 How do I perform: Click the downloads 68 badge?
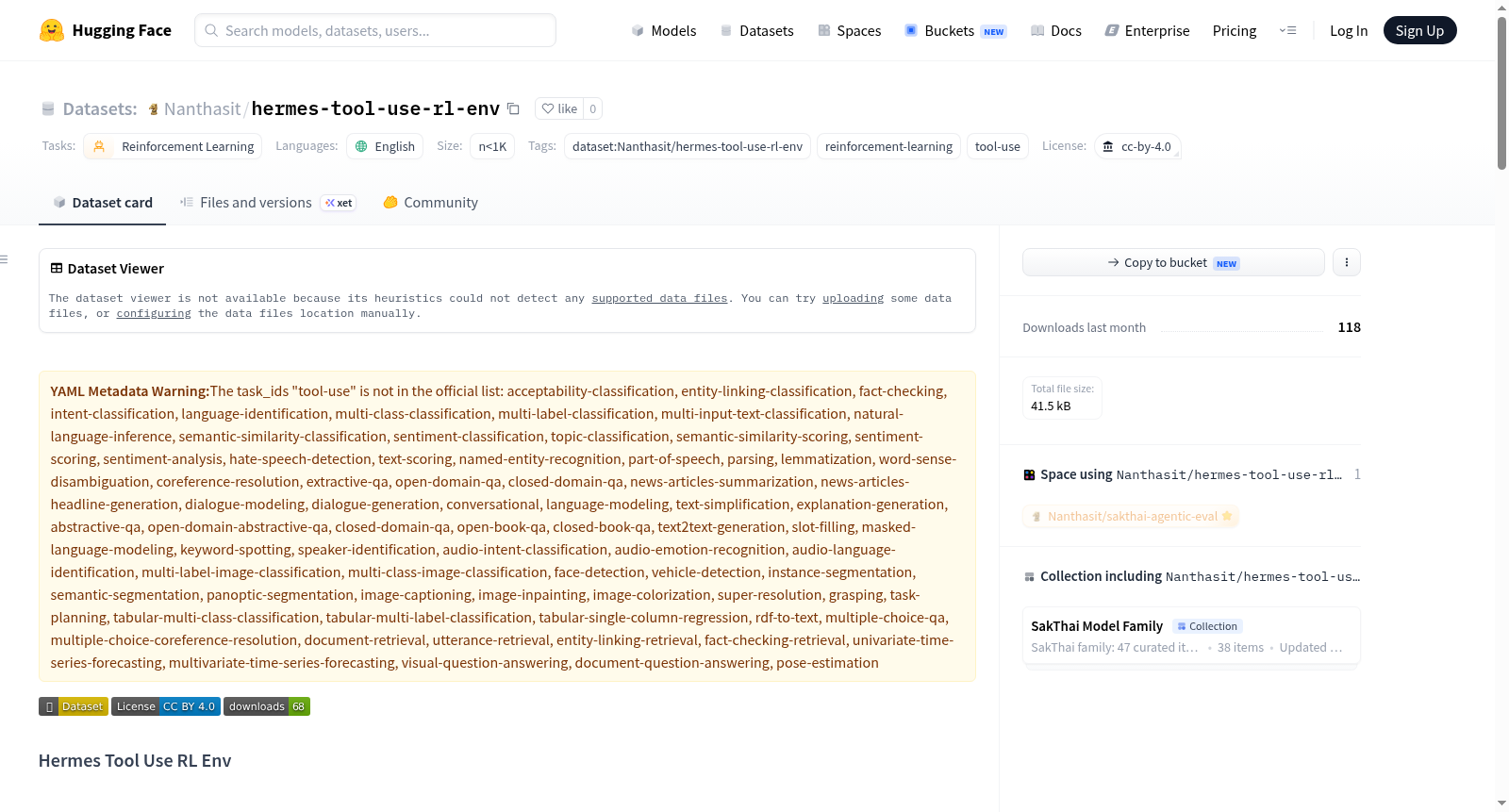point(267,706)
